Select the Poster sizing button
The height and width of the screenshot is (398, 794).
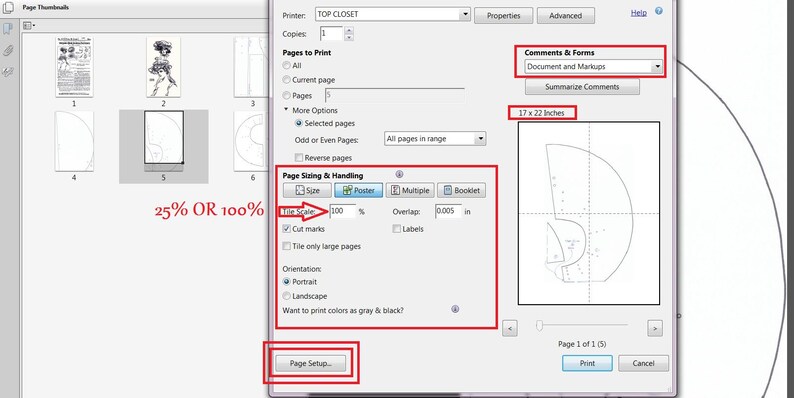pos(359,190)
